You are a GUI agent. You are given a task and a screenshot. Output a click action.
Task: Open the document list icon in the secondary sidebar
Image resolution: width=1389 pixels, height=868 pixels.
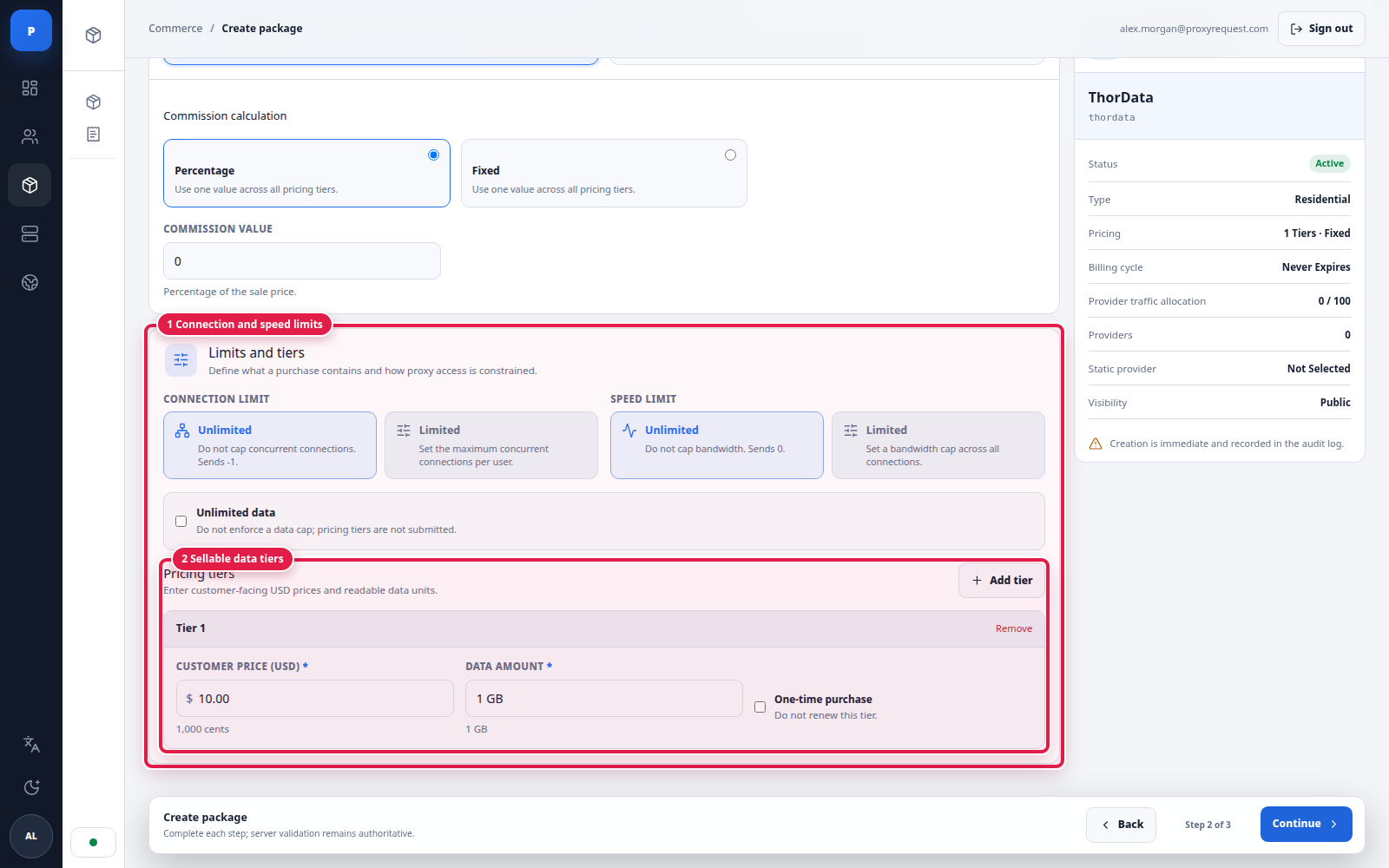tap(94, 135)
